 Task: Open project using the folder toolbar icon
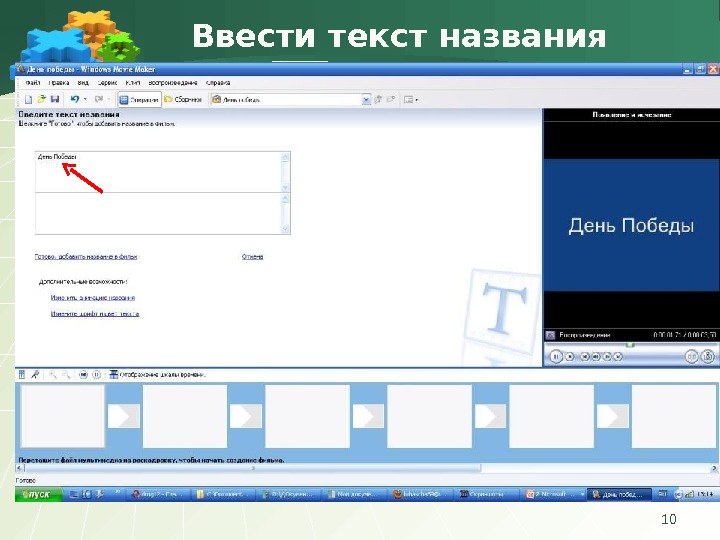coord(41,99)
